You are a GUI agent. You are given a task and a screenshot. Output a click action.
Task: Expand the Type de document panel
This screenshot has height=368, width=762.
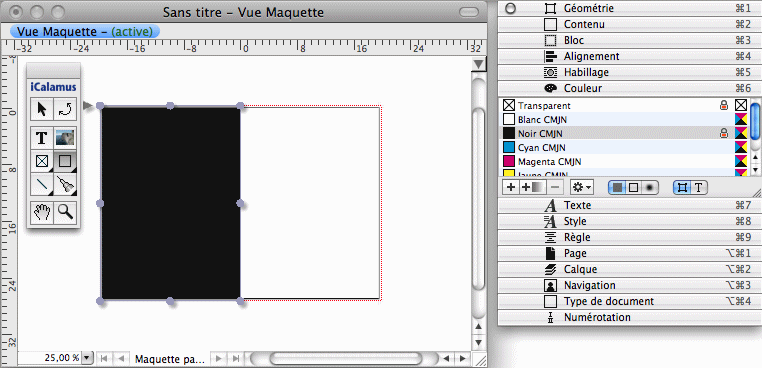(630, 301)
